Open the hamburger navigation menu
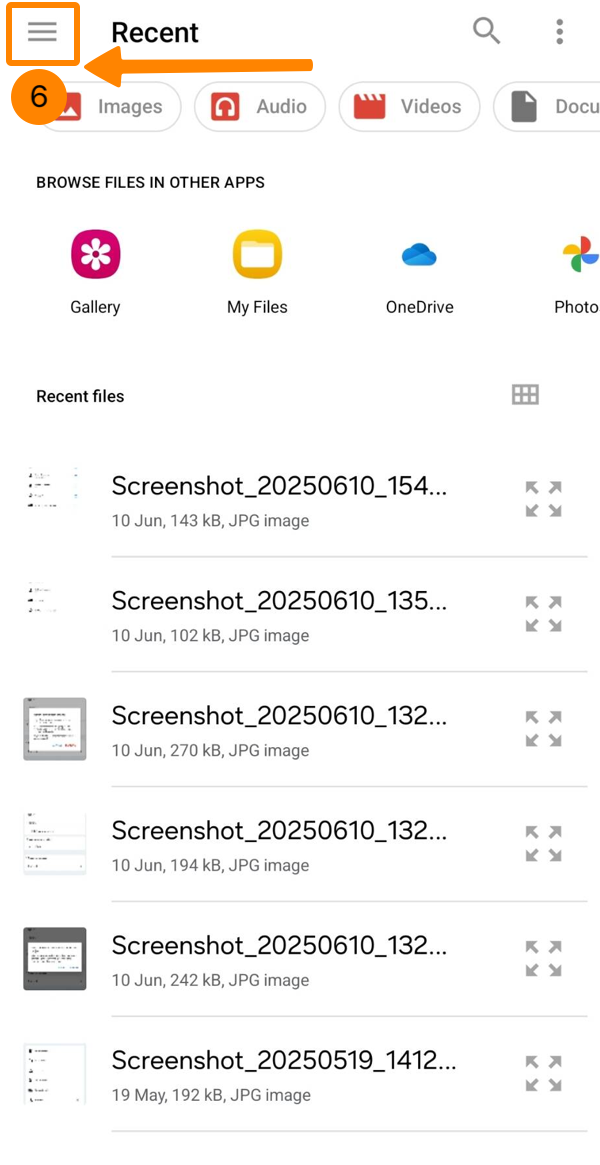This screenshot has width=600, height=1165. pos(42,32)
